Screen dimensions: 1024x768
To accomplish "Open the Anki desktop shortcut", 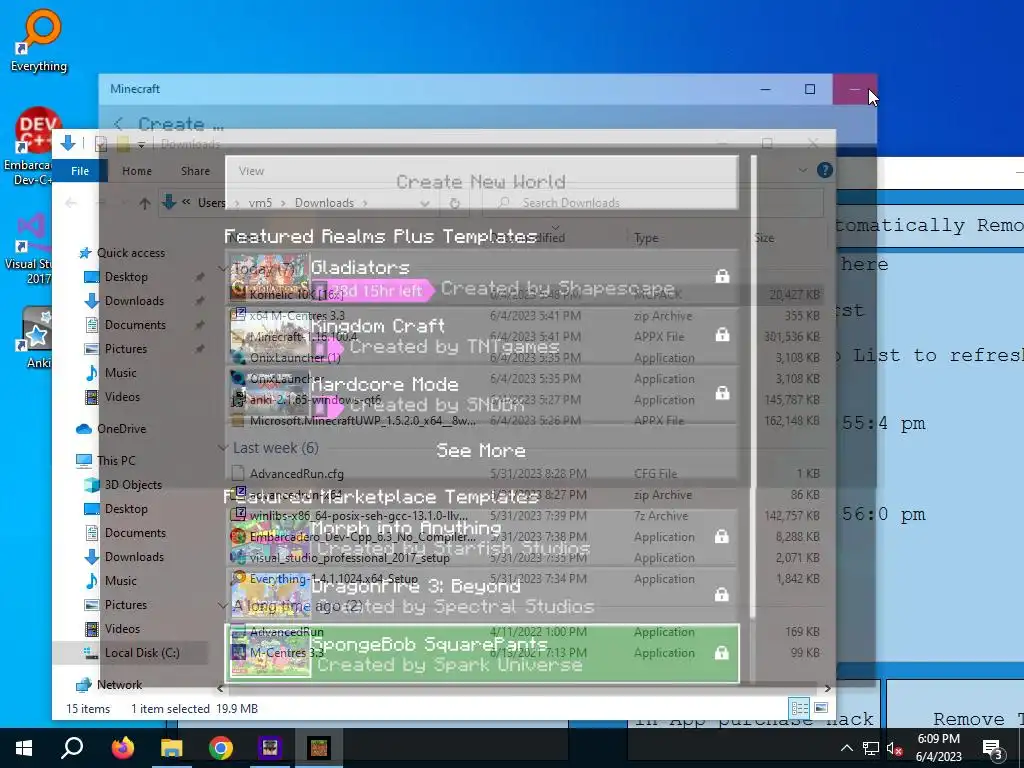I will tap(37, 338).
